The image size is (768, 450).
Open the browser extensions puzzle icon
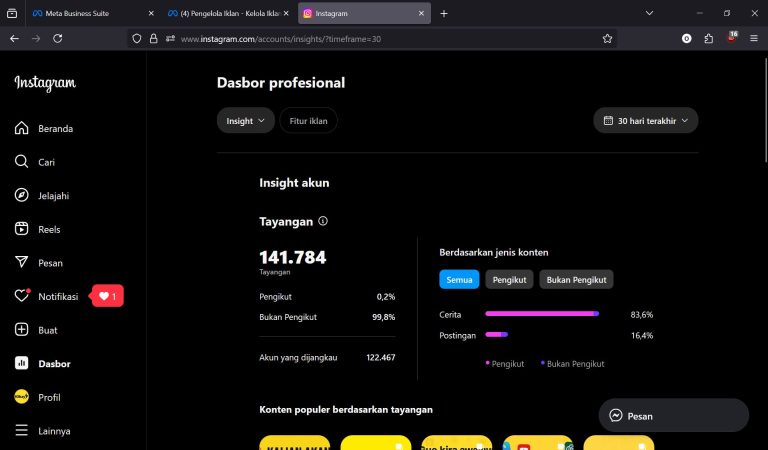pyautogui.click(x=709, y=39)
